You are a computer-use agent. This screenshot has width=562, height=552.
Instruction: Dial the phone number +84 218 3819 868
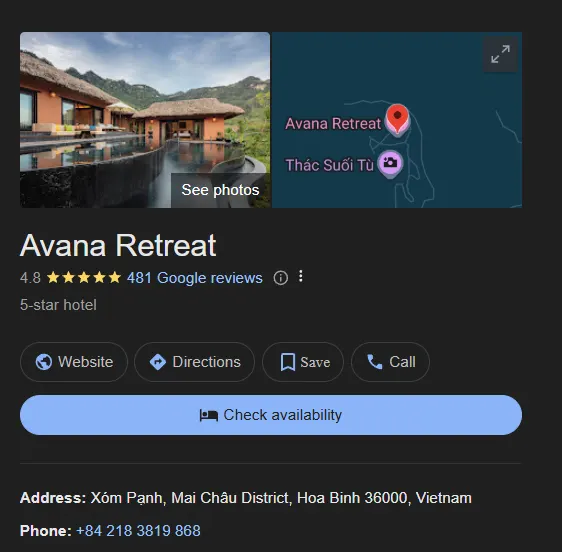138,531
